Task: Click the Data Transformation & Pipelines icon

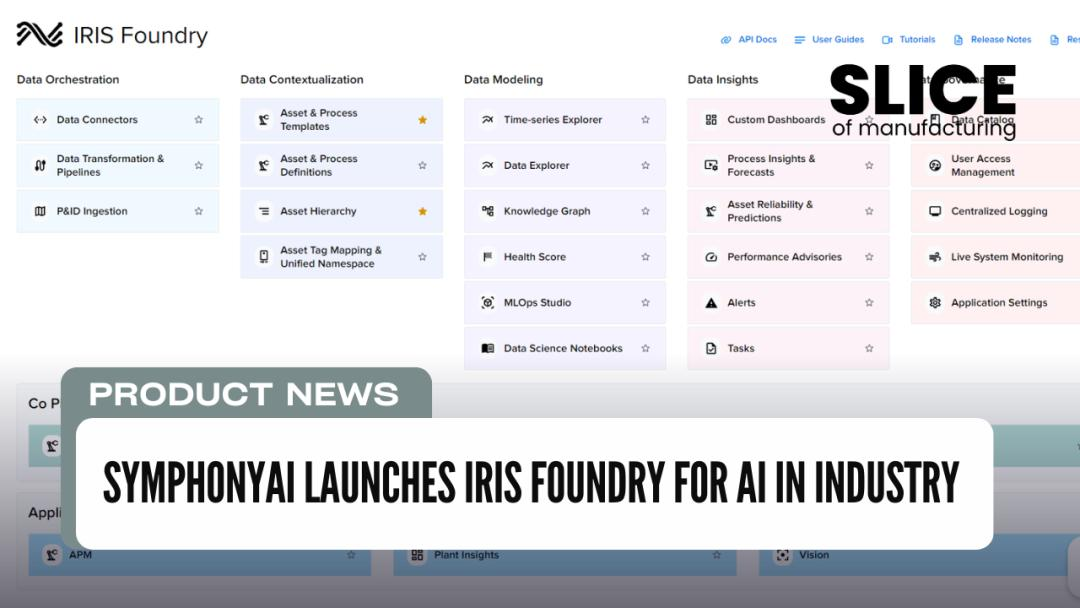Action: pyautogui.click(x=40, y=165)
